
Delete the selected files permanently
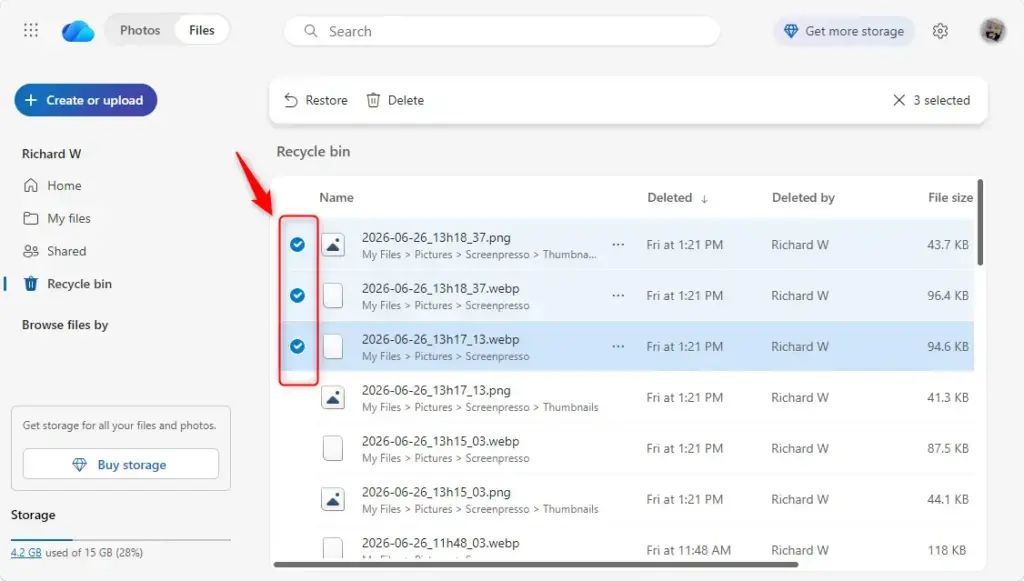pyautogui.click(x=395, y=100)
